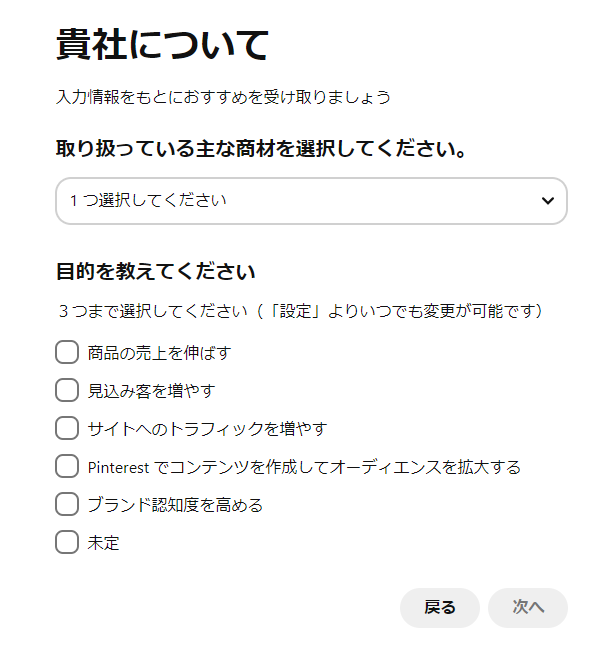The width and height of the screenshot is (605, 668).
Task: Click the 次へ button
Action: (527, 607)
